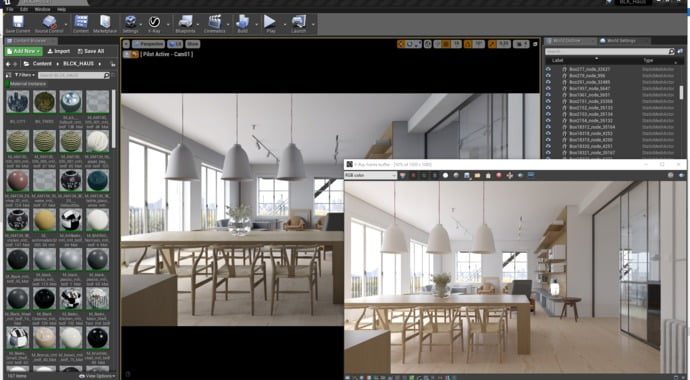Expand the Settings dropdown arrow
690x380 pixels.
coord(142,25)
